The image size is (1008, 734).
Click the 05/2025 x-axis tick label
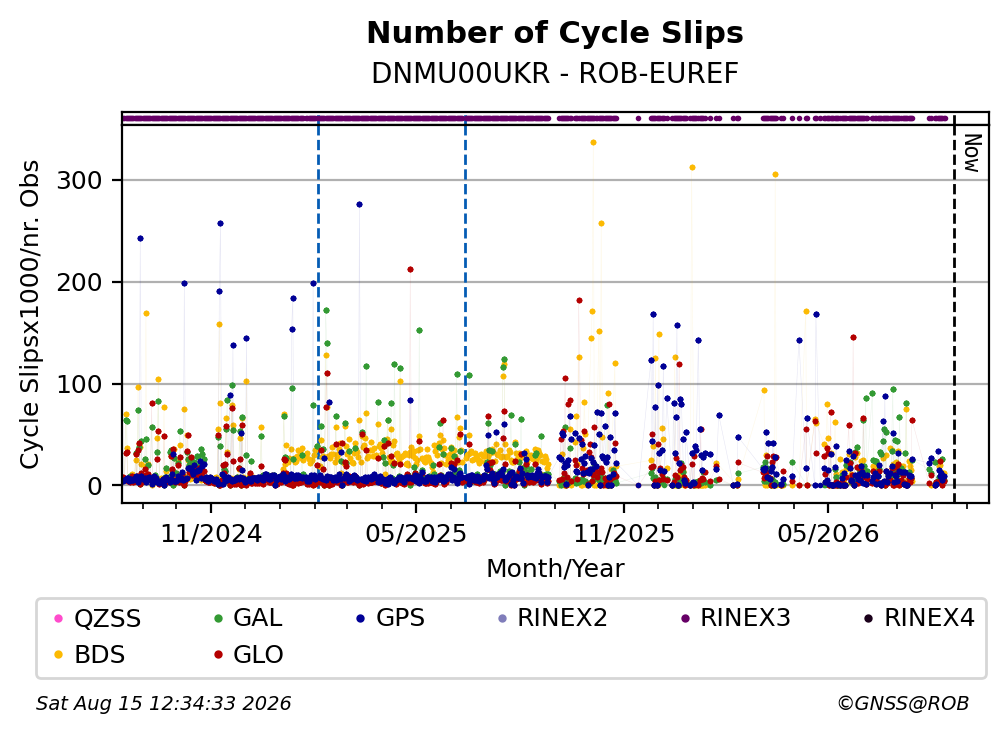click(x=416, y=534)
